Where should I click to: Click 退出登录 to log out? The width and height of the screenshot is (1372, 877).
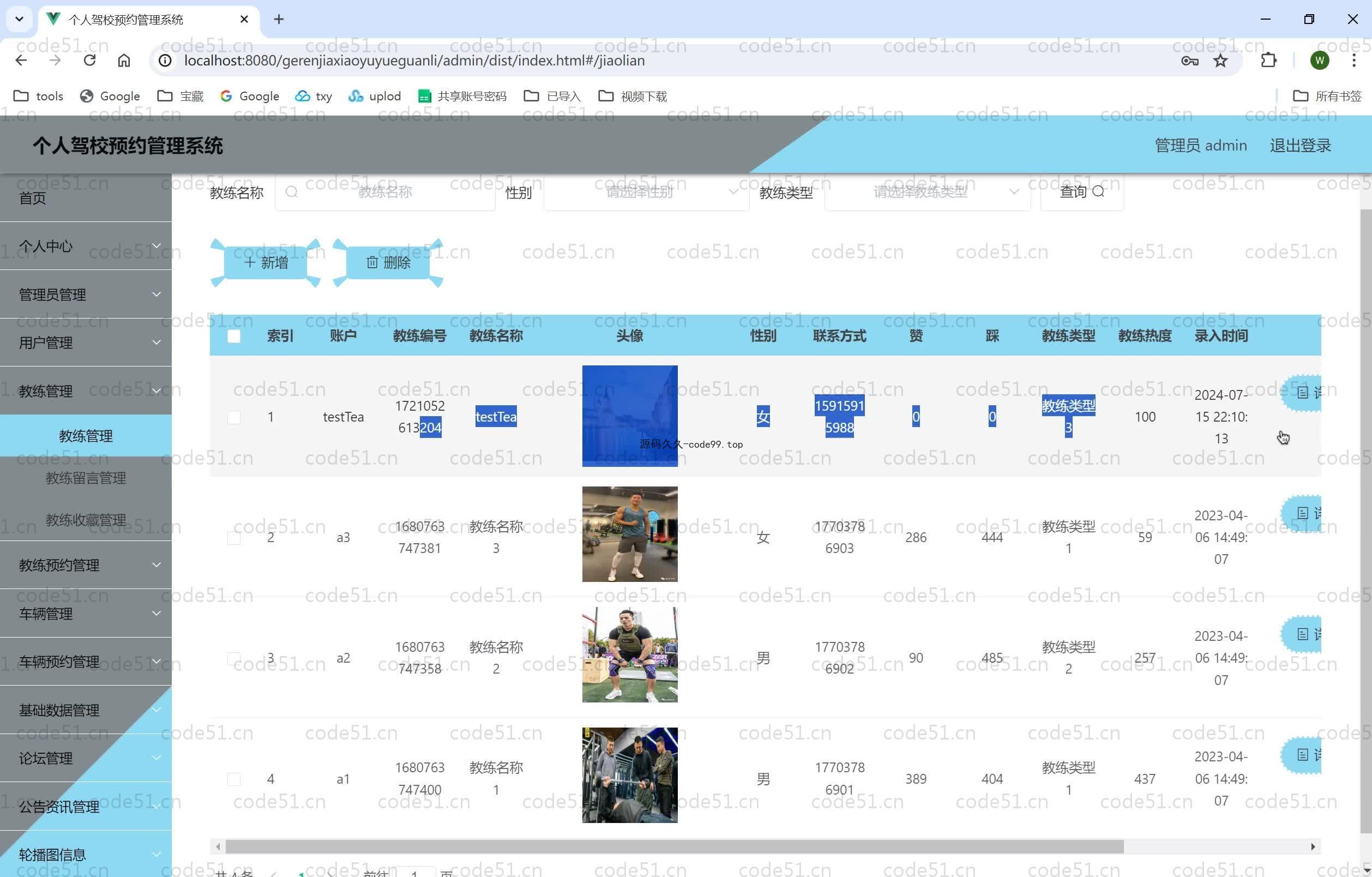(1300, 146)
